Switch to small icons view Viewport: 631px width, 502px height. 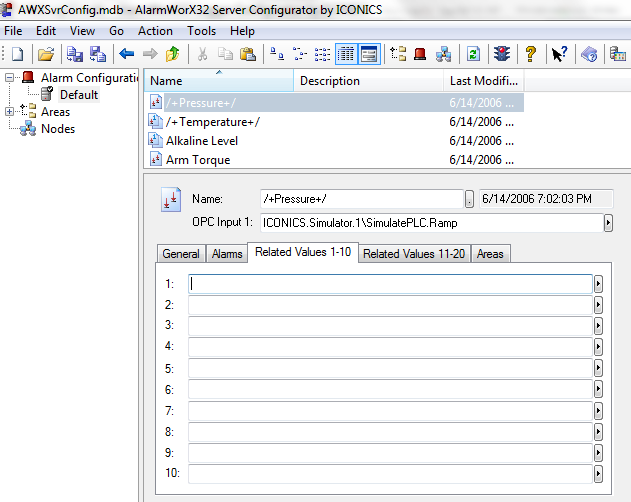pos(299,54)
